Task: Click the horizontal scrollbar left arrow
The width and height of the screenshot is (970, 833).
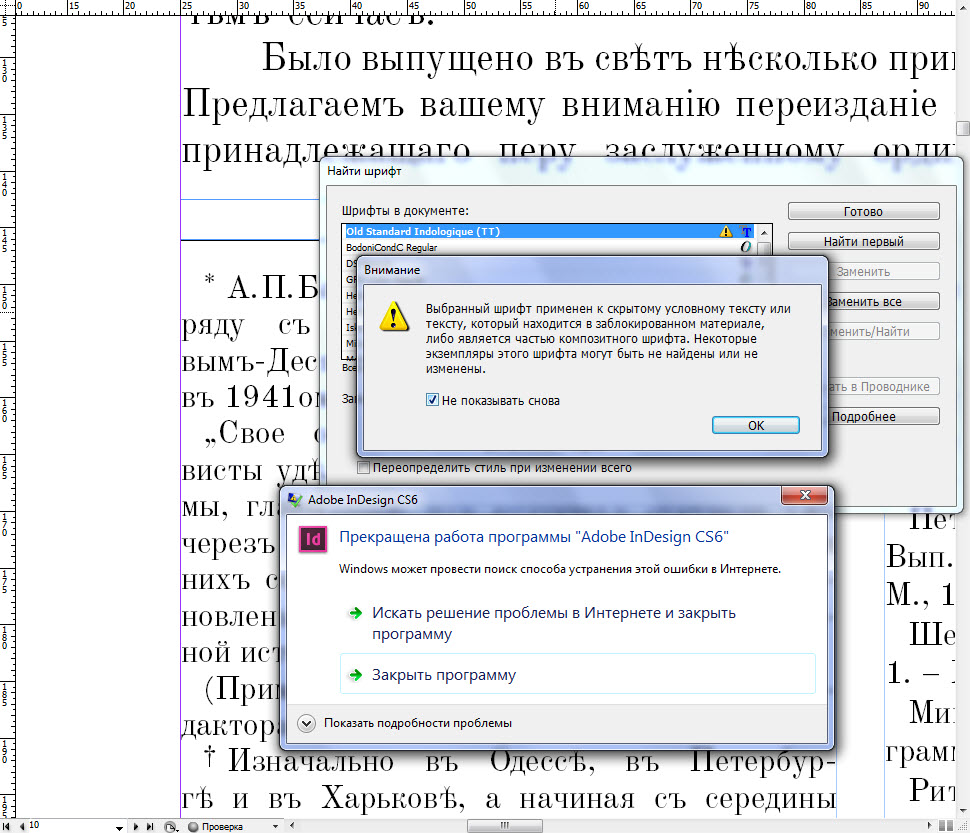Action: tap(292, 825)
